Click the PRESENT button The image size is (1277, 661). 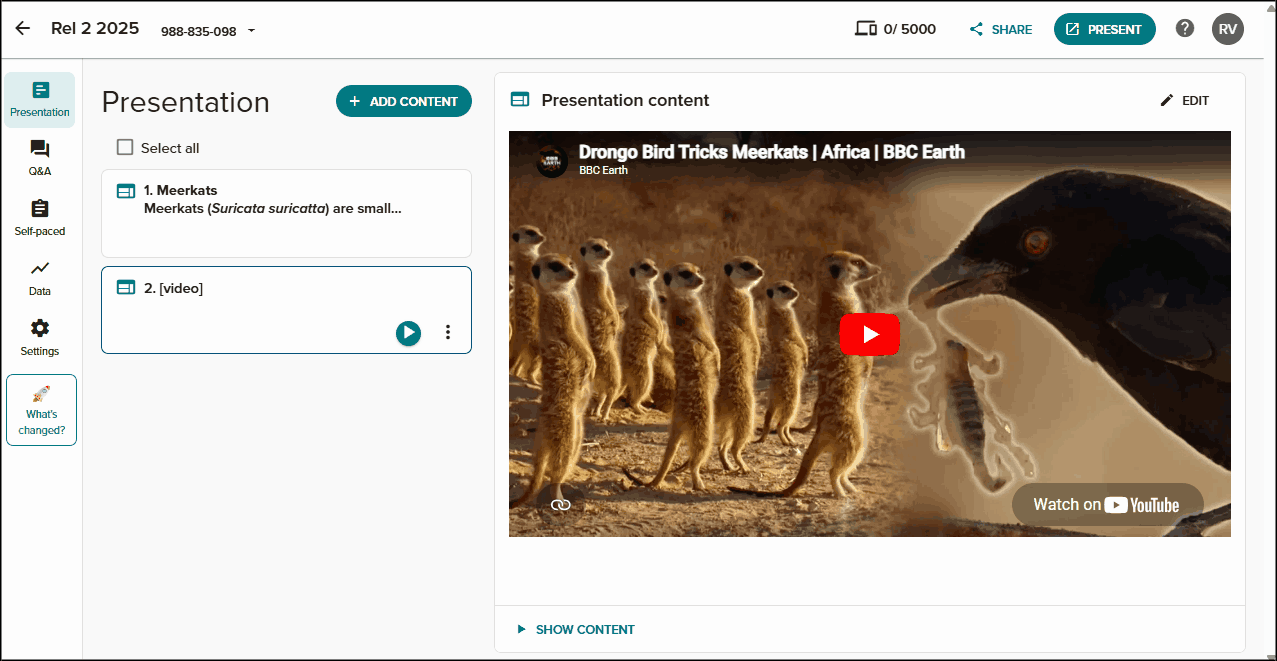(1104, 29)
